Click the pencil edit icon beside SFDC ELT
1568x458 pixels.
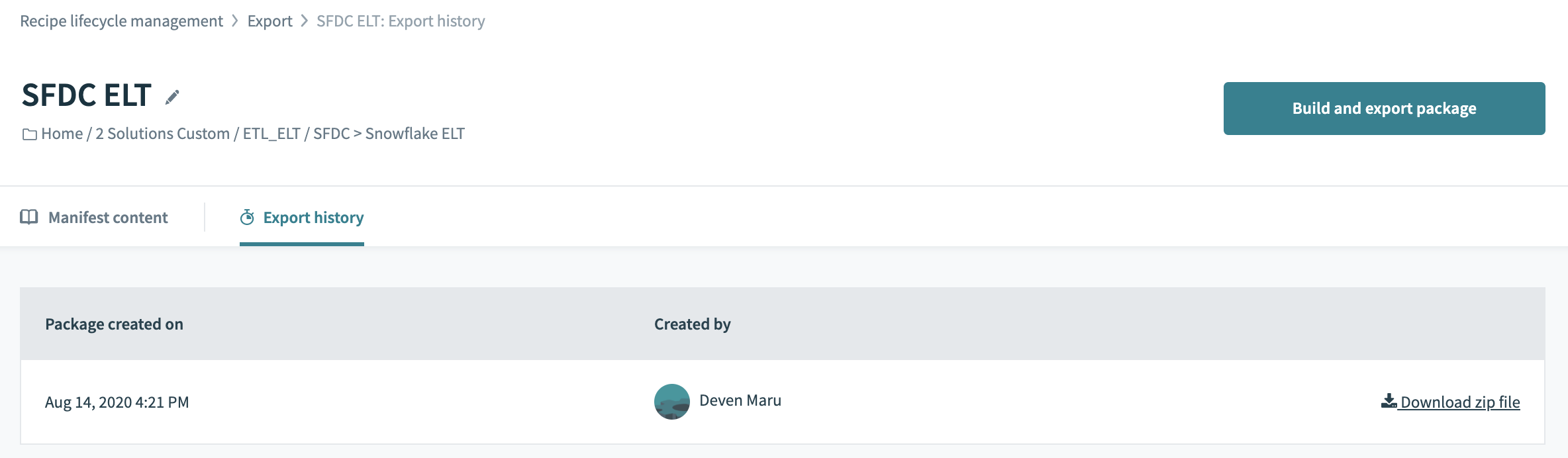point(172,97)
